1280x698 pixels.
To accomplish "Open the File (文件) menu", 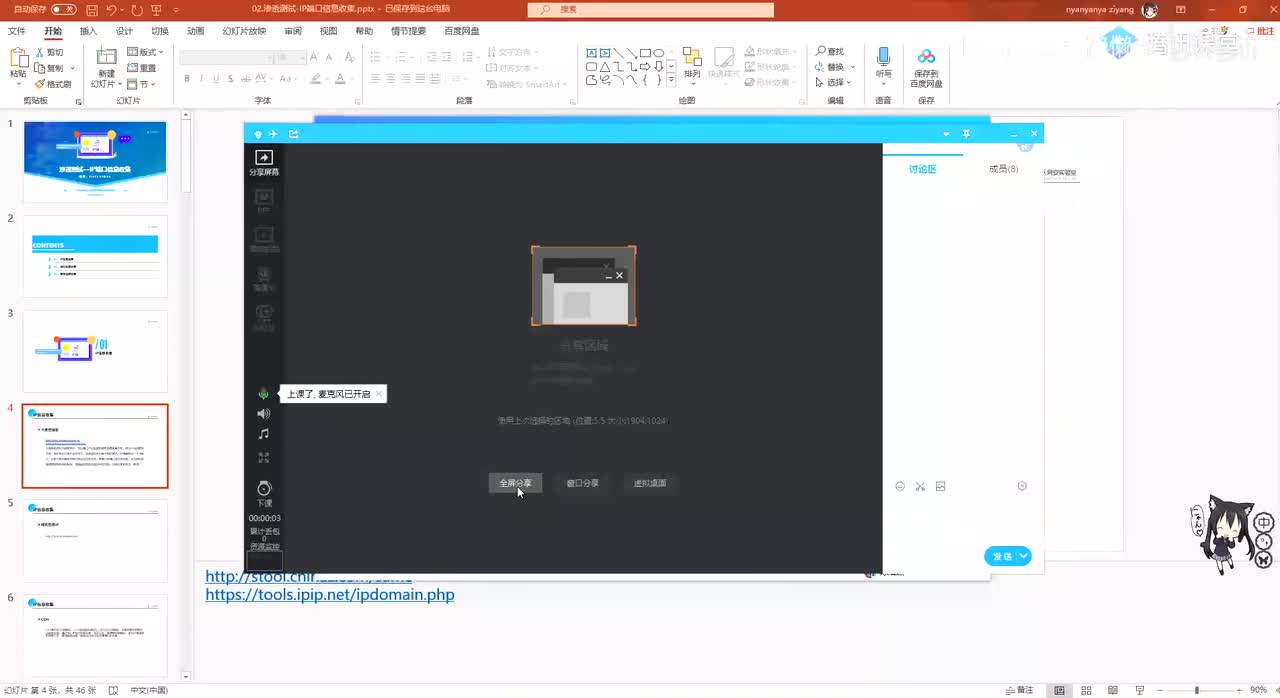I will coord(17,31).
